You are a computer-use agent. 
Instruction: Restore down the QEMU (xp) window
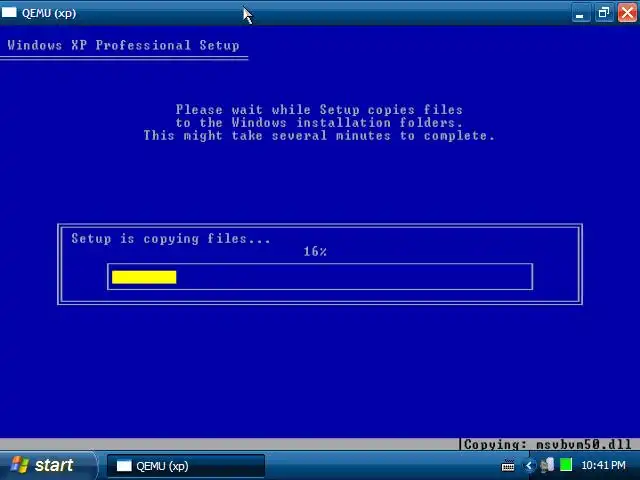point(604,13)
